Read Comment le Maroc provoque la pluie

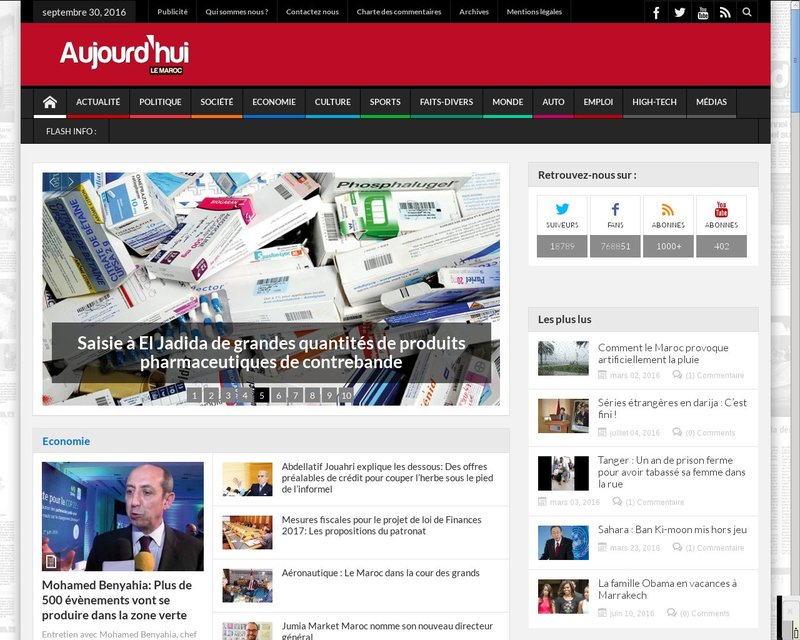tap(663, 354)
